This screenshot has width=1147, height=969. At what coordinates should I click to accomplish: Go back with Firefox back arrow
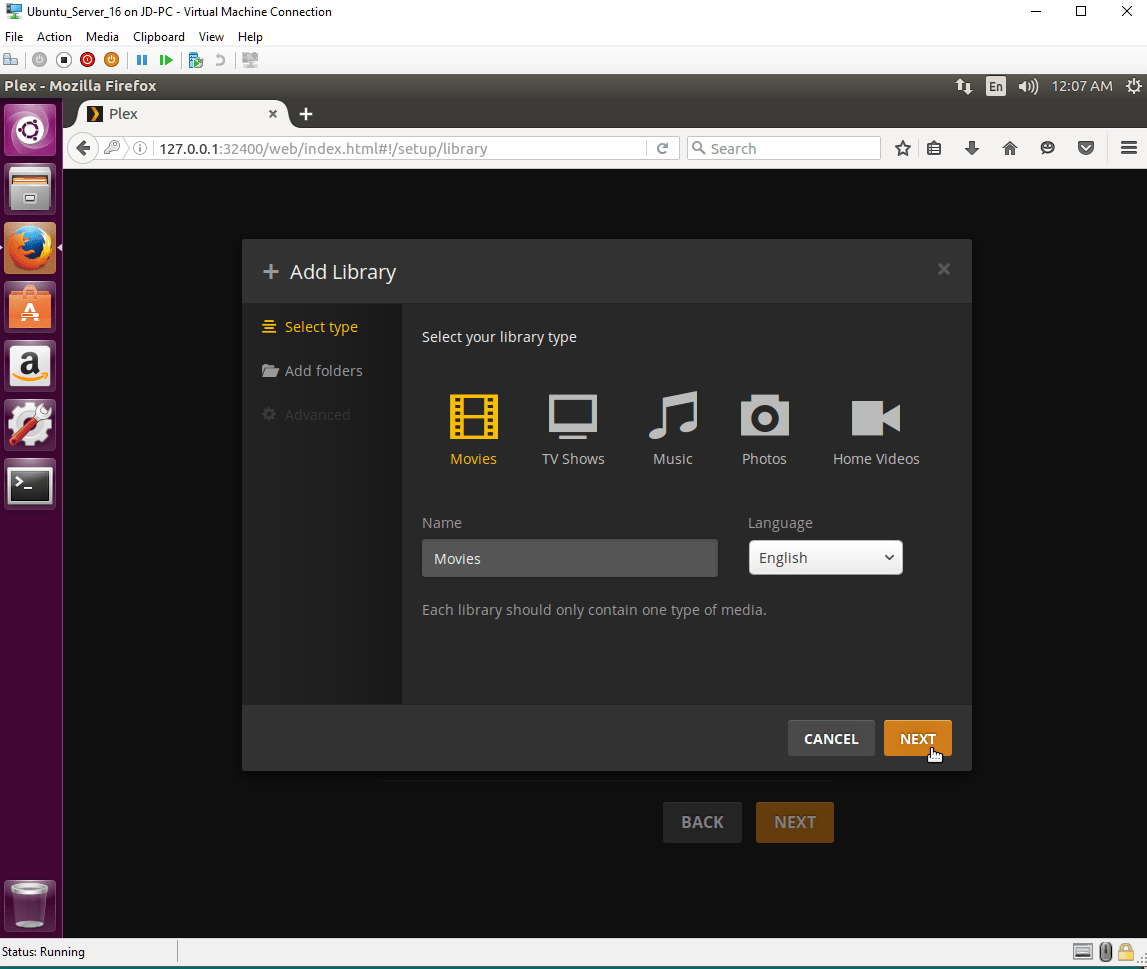tap(83, 148)
